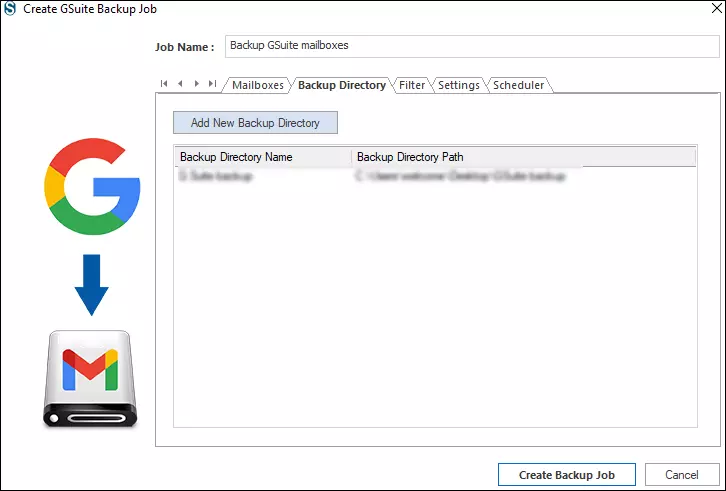Click Add New Backup Directory button

255,123
